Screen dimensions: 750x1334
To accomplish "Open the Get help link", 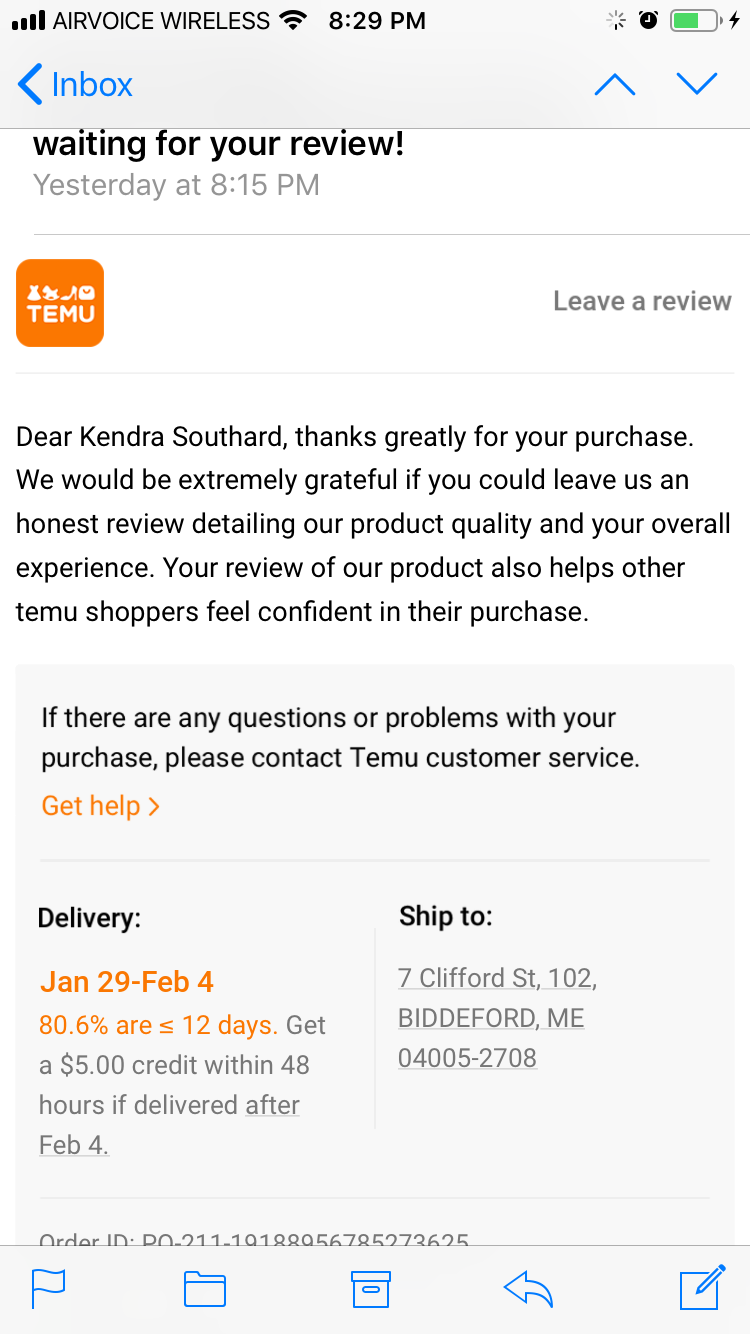I will click(100, 806).
